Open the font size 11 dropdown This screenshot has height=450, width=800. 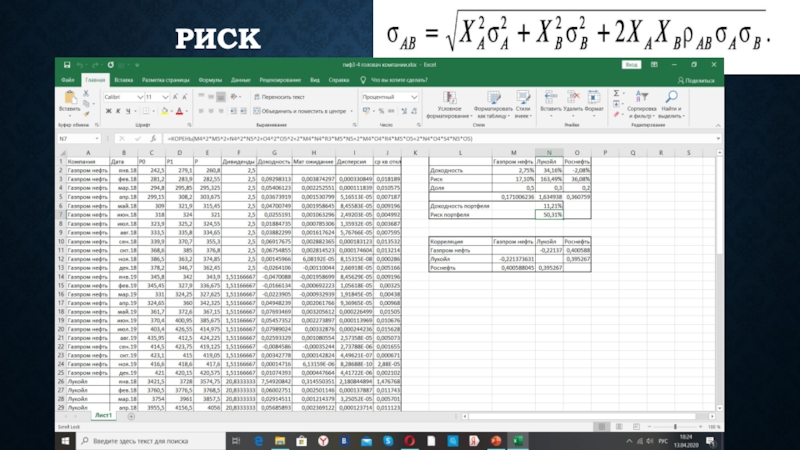click(165, 97)
